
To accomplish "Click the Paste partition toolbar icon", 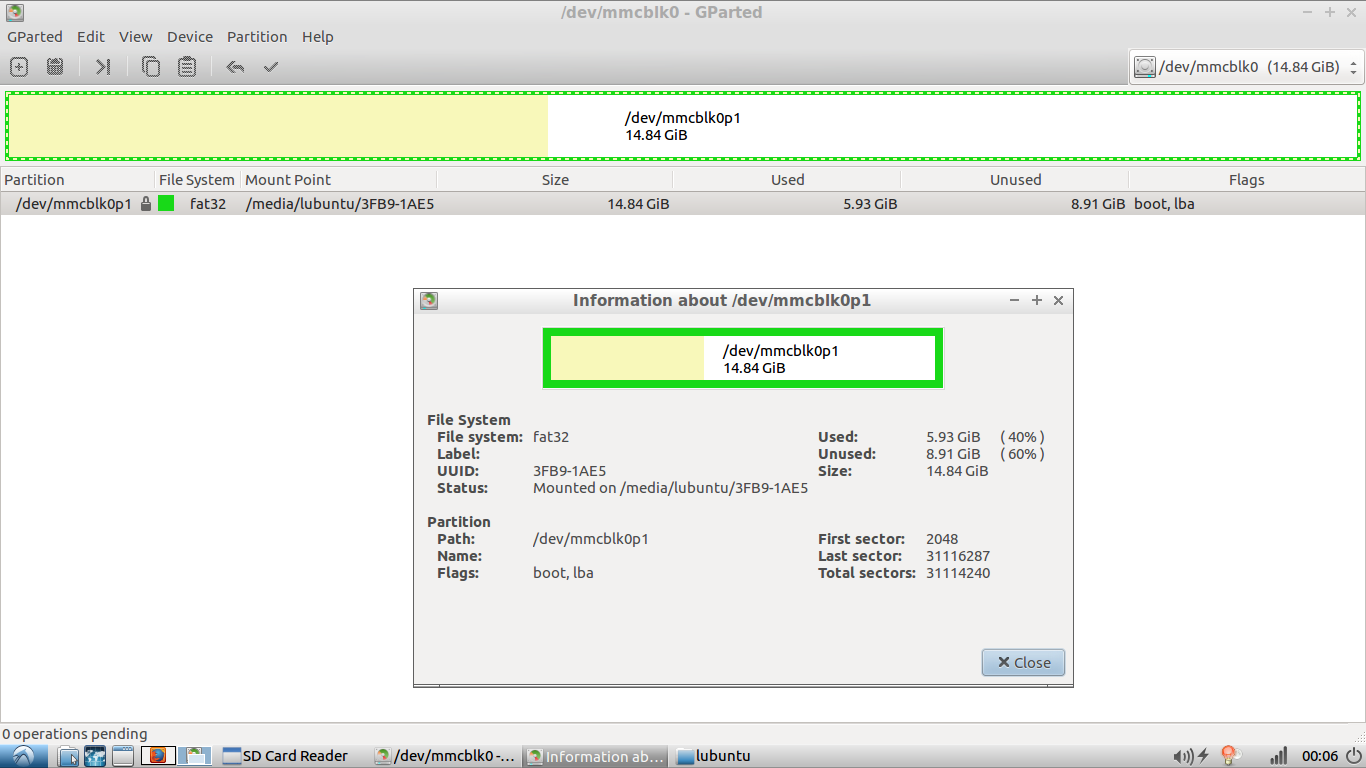I will click(187, 67).
